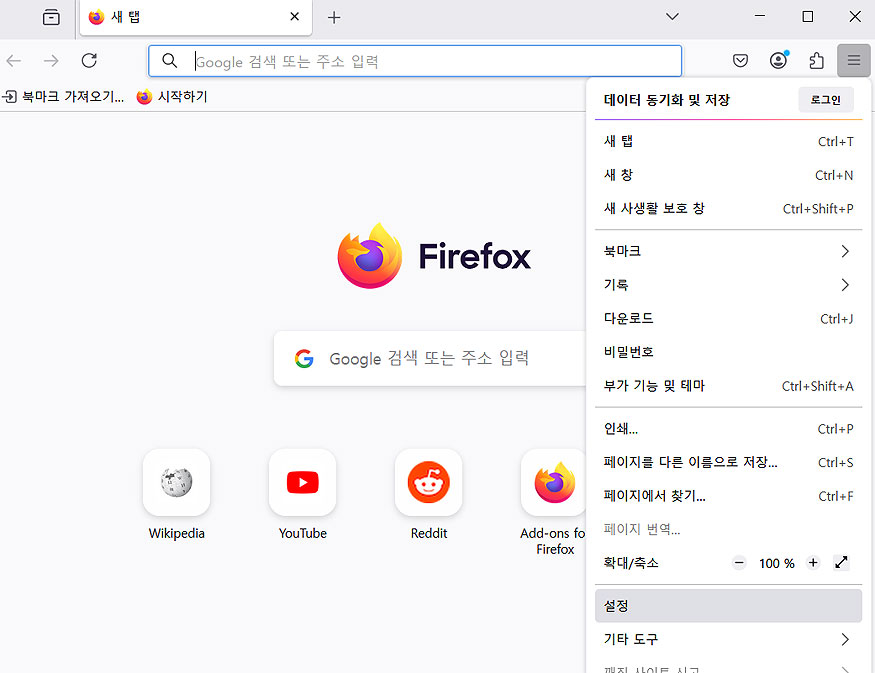Viewport: 875px width, 673px height.
Task: Click the magnifier icon in address bar
Action: (x=170, y=60)
